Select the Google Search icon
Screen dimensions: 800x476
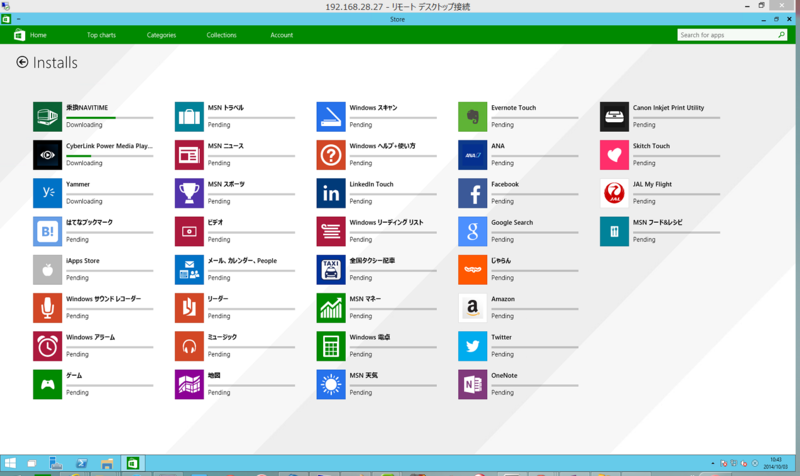472,232
